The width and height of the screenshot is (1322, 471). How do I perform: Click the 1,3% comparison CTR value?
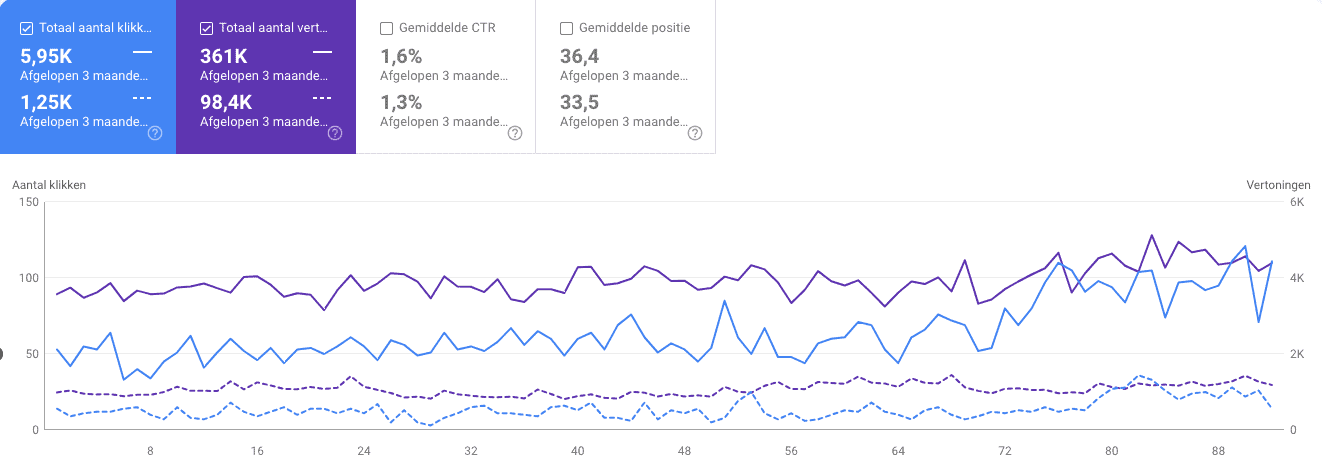coord(401,102)
